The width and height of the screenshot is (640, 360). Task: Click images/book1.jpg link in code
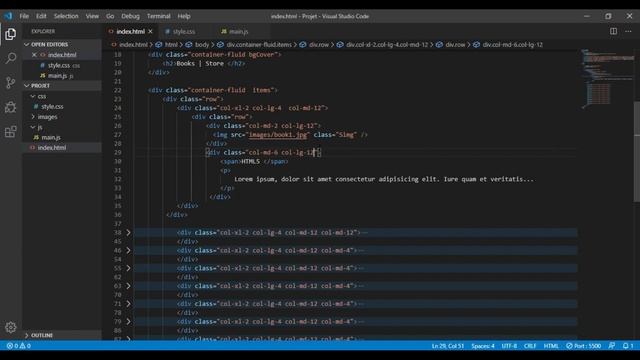278,135
